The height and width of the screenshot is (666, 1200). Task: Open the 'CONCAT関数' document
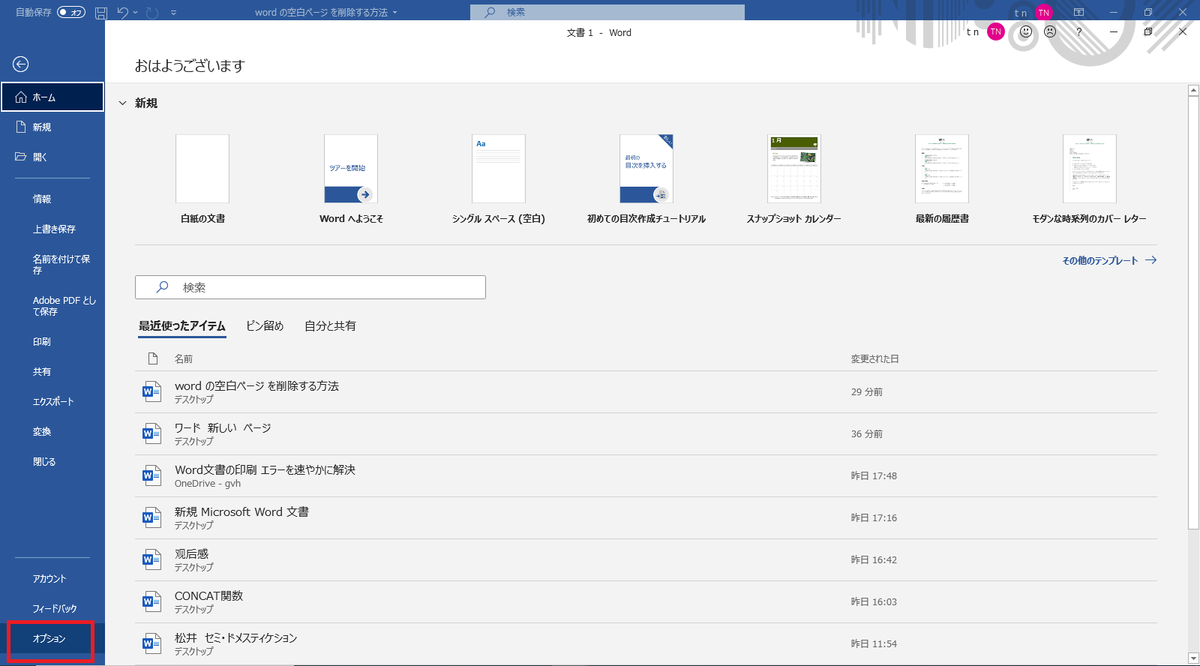coord(646,602)
